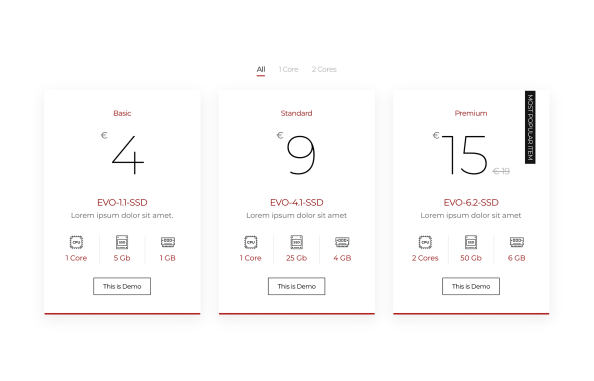
Task: Click the 25 Gb storage label
Action: (297, 258)
